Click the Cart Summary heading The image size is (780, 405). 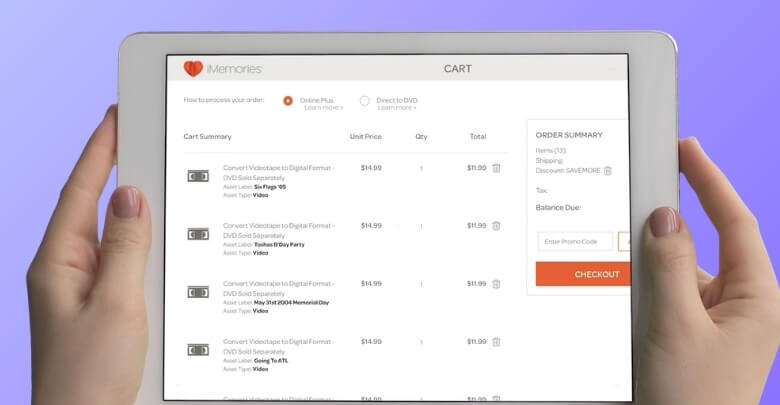click(x=207, y=137)
